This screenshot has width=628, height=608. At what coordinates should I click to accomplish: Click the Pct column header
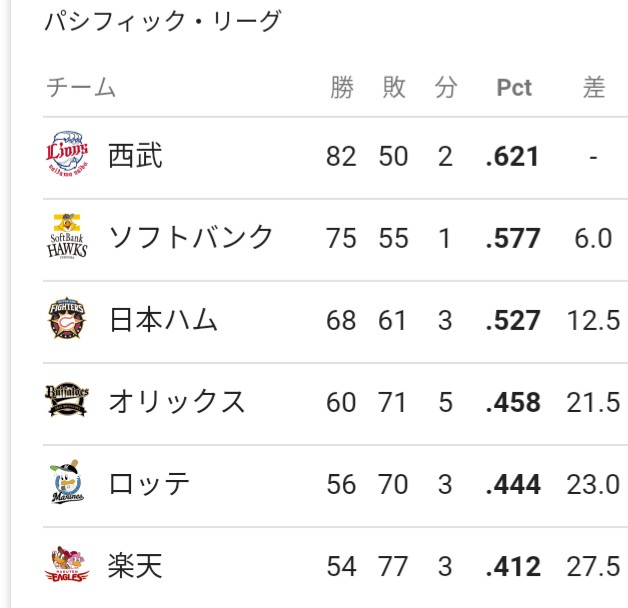[514, 87]
